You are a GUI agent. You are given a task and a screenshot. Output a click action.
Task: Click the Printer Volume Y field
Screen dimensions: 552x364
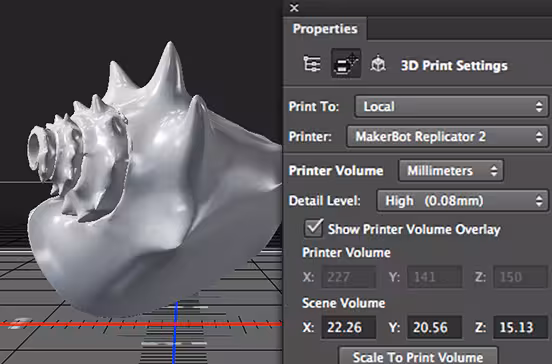click(x=434, y=277)
